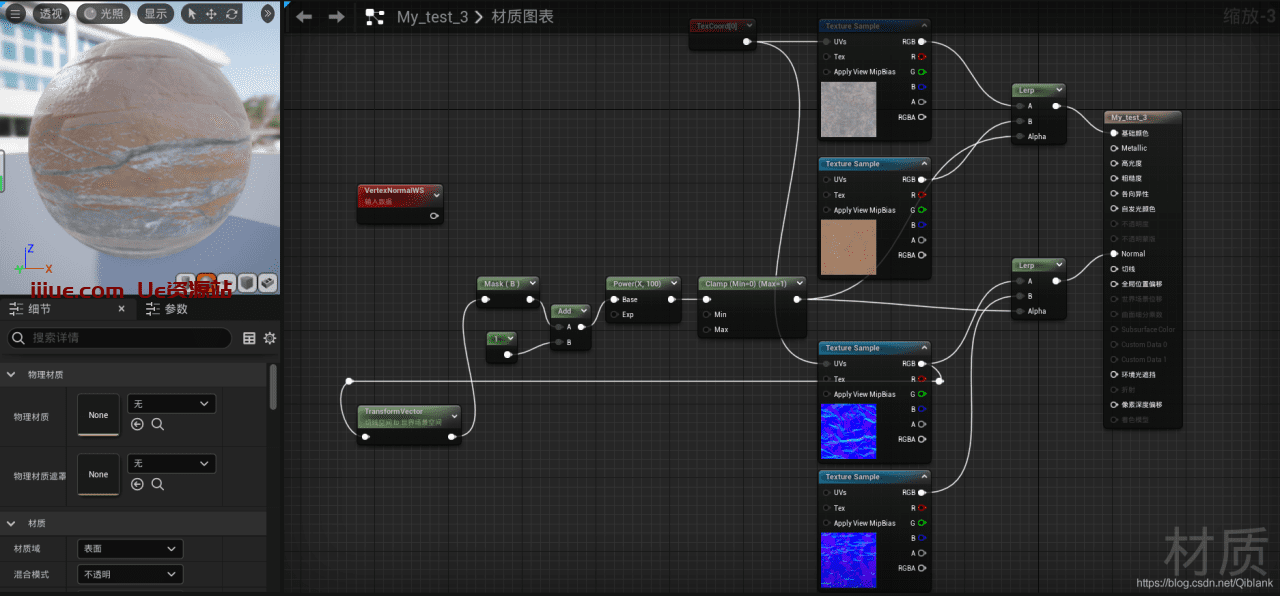The height and width of the screenshot is (596, 1280).
Task: Switch preview mesh to sphere shape
Action: (205, 283)
